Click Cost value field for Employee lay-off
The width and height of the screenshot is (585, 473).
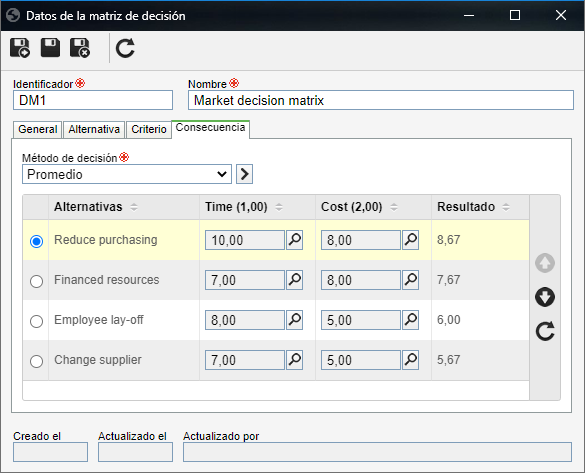pos(361,320)
